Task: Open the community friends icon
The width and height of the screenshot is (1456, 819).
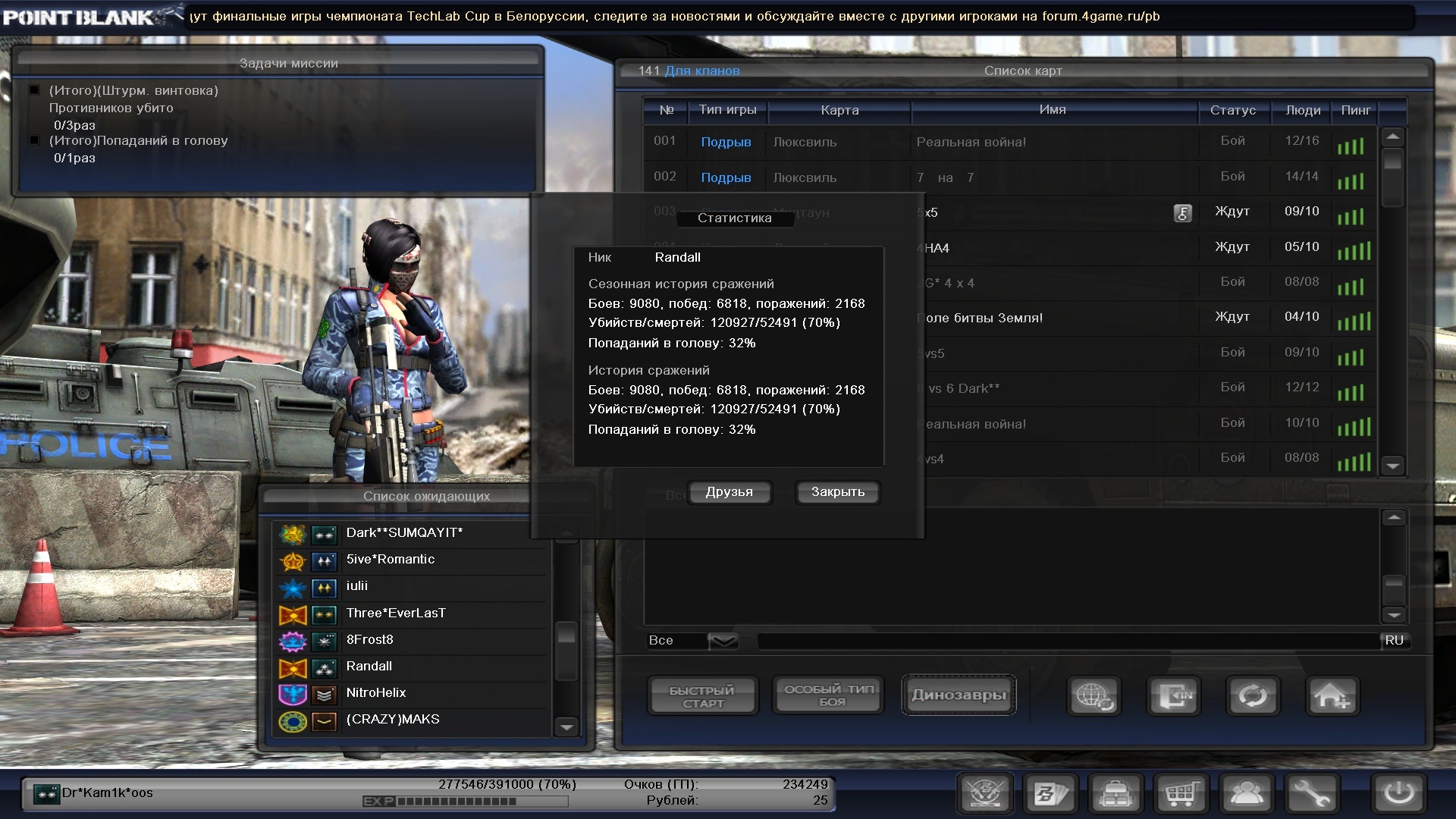Action: (1247, 794)
